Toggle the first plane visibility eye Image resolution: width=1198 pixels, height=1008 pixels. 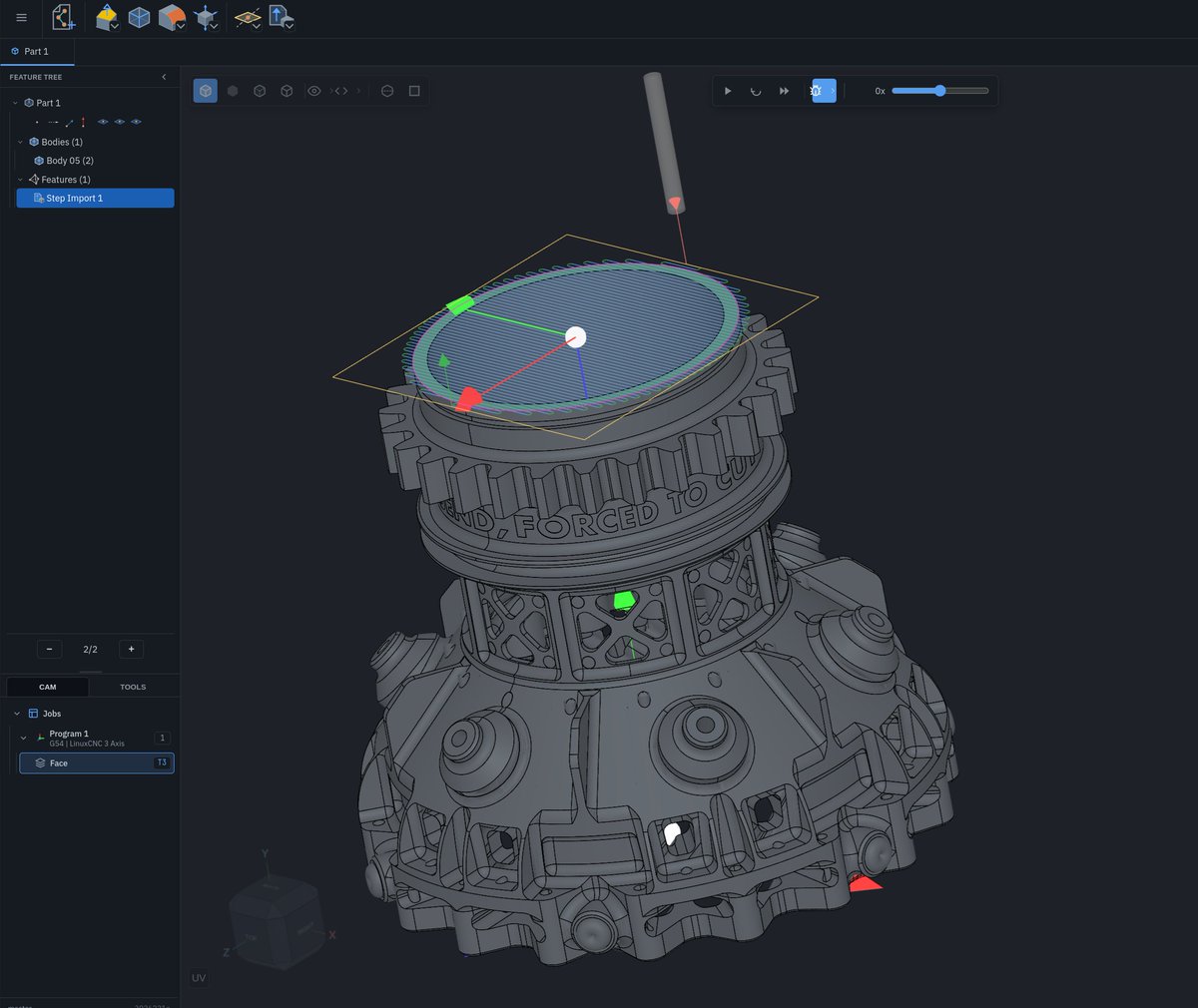point(103,122)
